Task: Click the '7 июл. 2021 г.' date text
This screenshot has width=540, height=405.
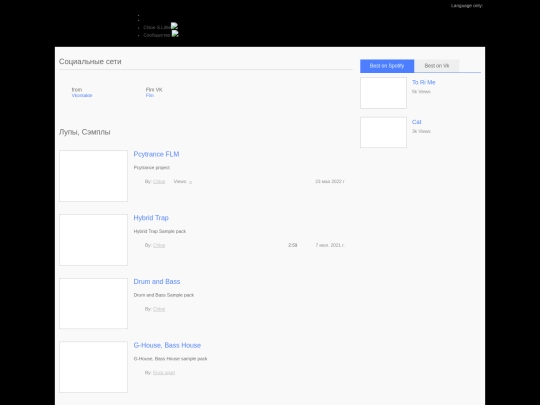Action: [x=330, y=245]
